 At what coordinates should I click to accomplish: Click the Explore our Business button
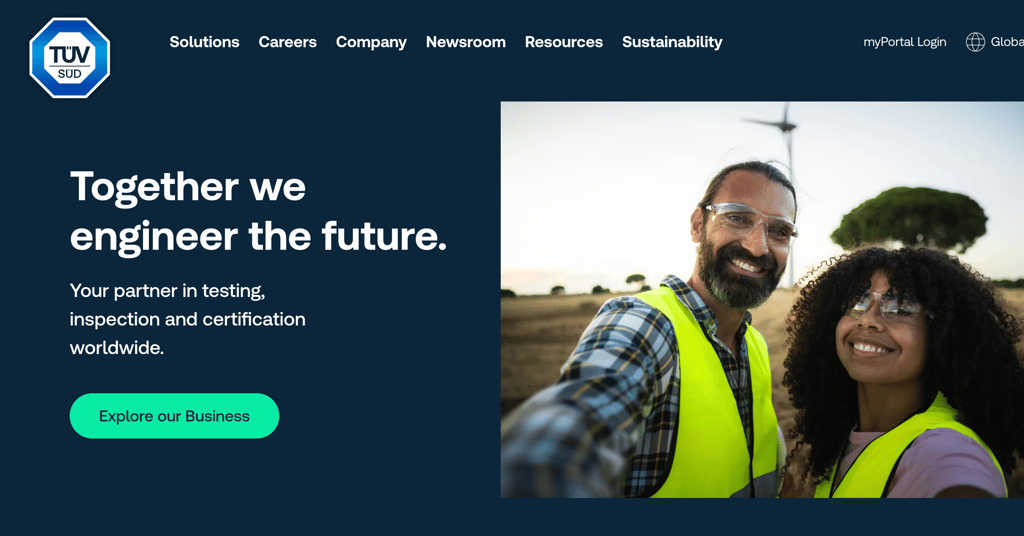point(174,416)
